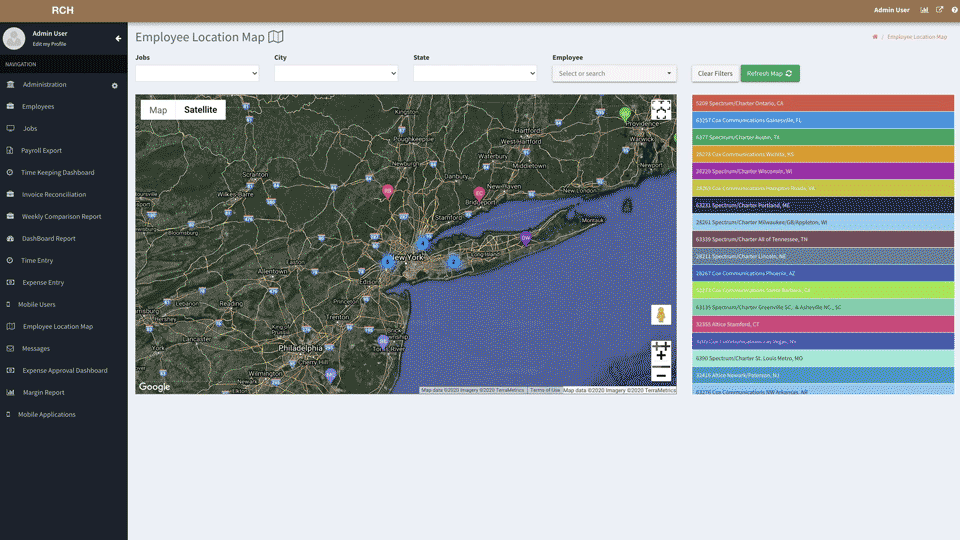Open Employee Location Map in the sidebar
This screenshot has height=540, width=960.
point(58,327)
